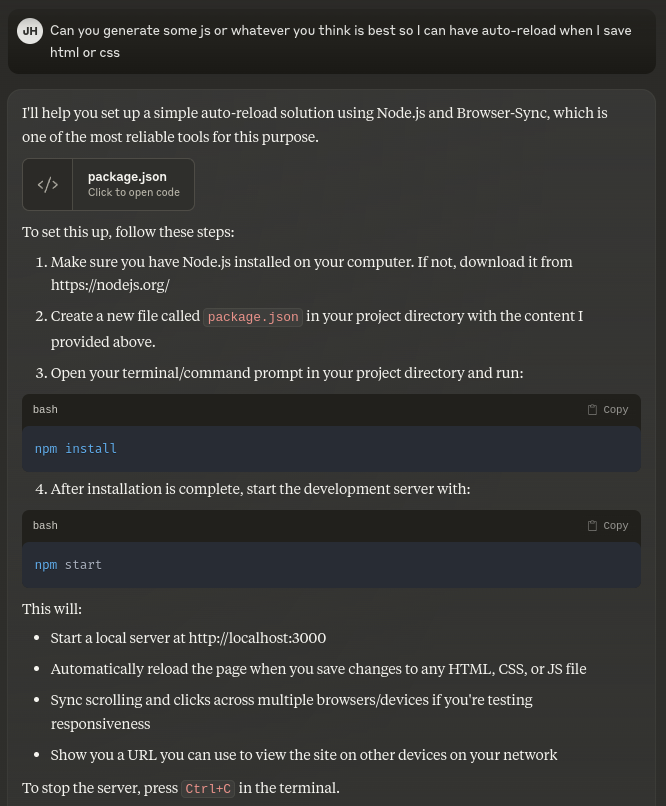Click the user message about auto-reload

pos(340,41)
